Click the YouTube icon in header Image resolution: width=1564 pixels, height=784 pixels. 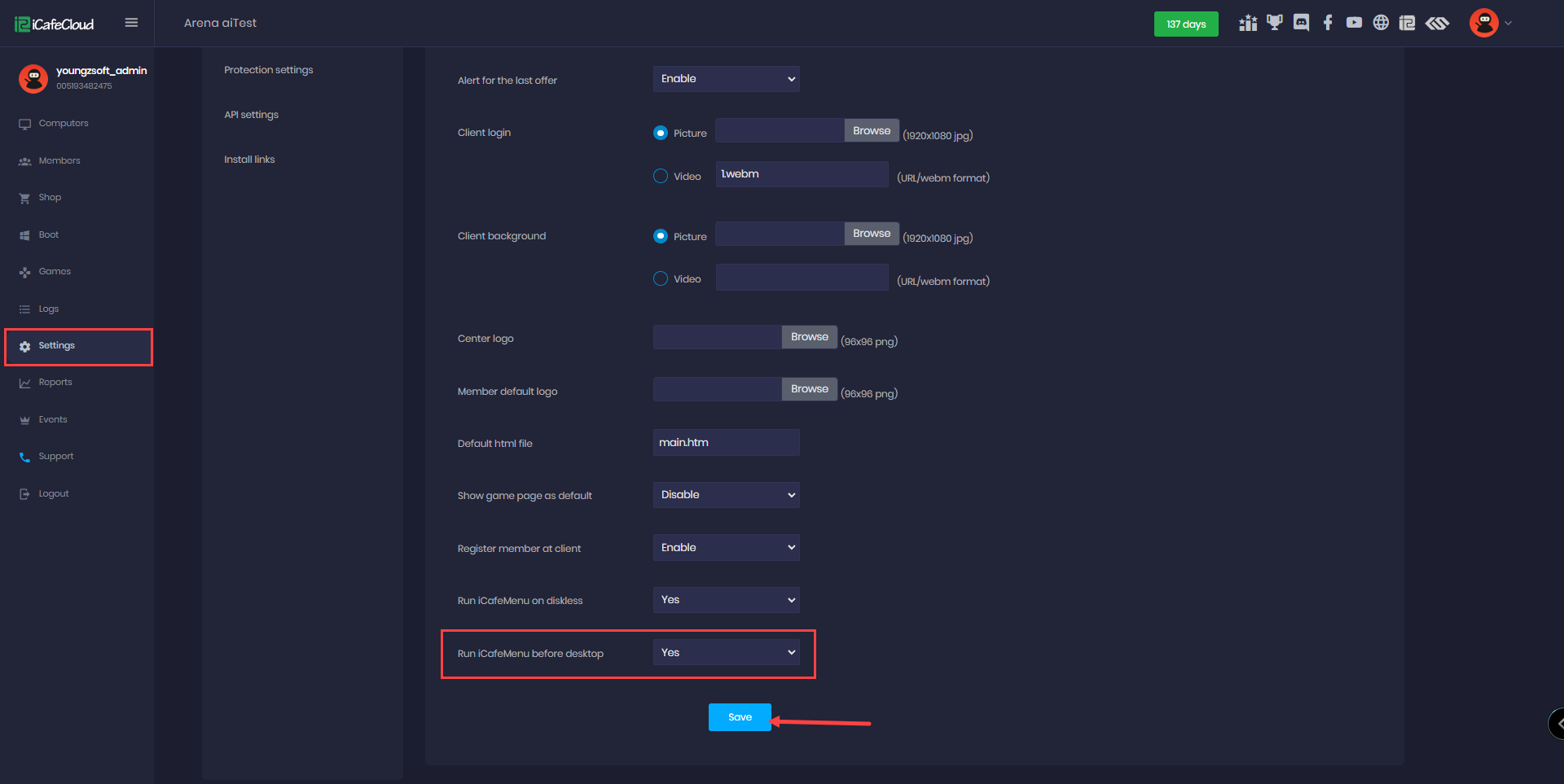coord(1354,23)
